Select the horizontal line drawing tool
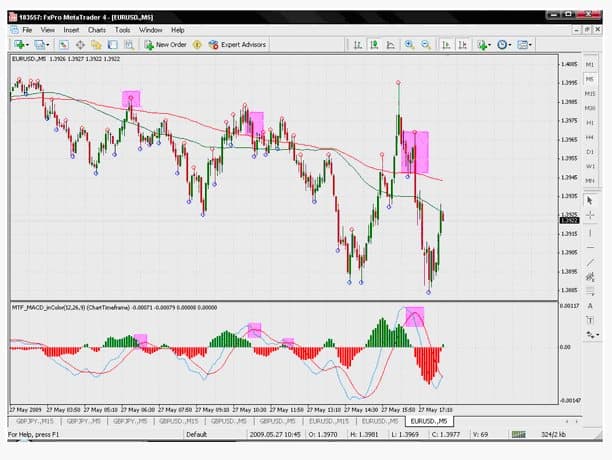Image resolution: width=612 pixels, height=460 pixels. pos(589,247)
